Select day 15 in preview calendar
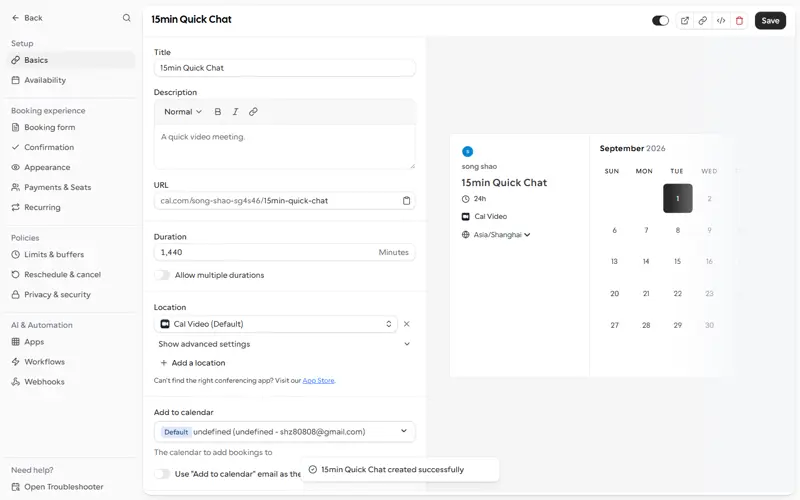This screenshot has height=500, width=800. click(x=678, y=261)
